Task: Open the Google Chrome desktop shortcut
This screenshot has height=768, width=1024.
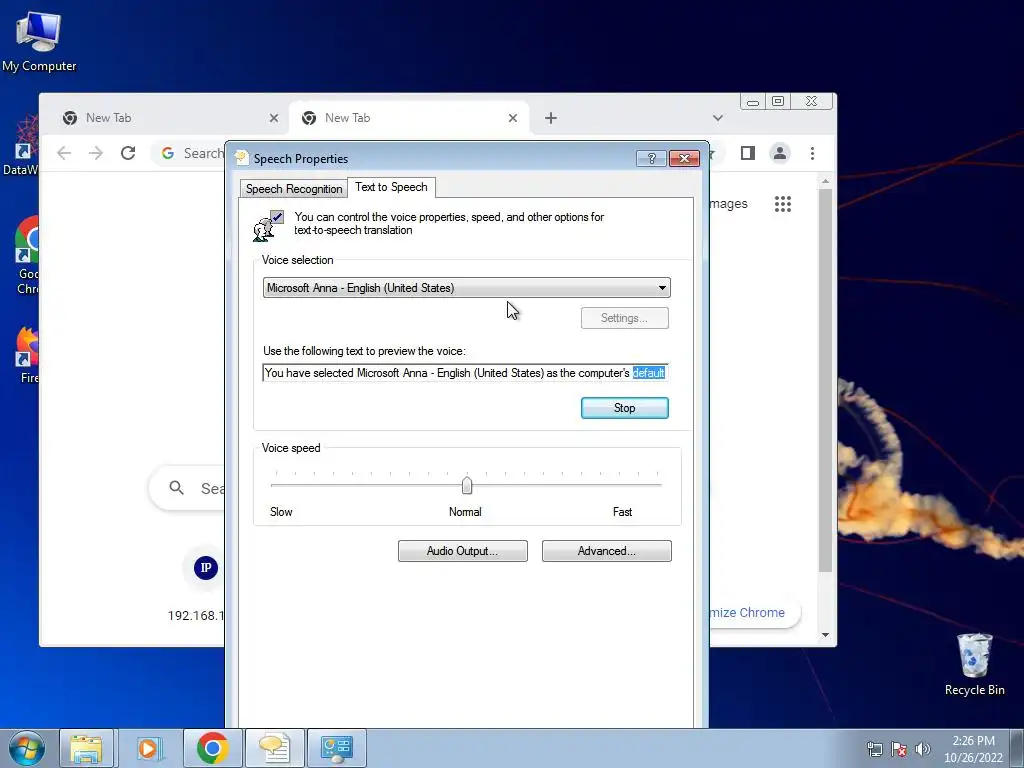Action: 27,256
